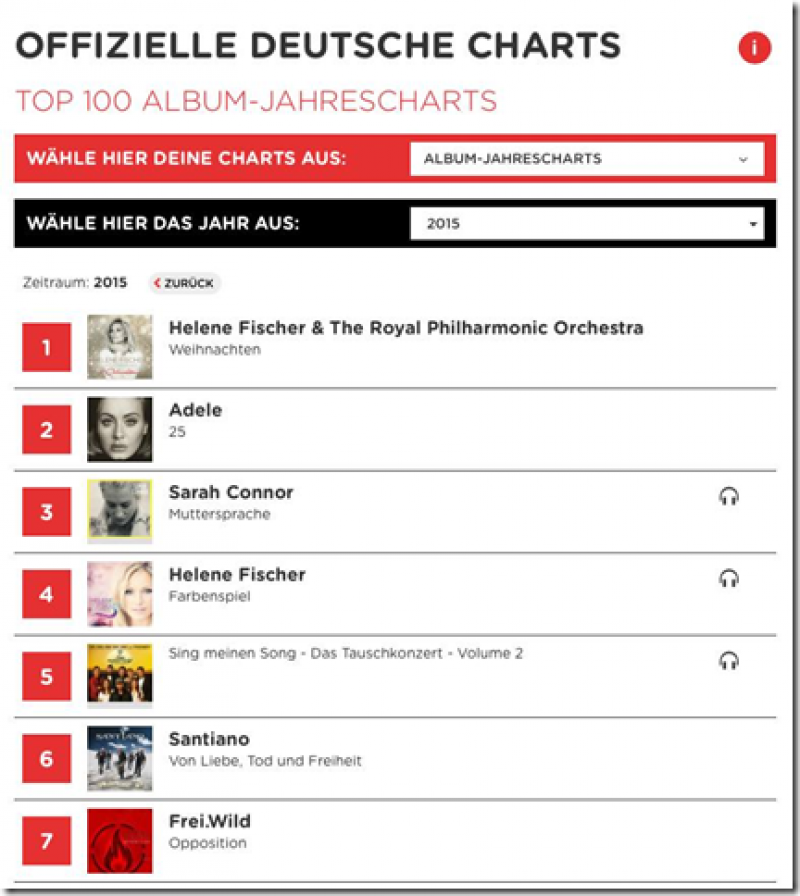Image resolution: width=800 pixels, height=896 pixels.
Task: Click the Zurück back button
Action: click(x=185, y=283)
